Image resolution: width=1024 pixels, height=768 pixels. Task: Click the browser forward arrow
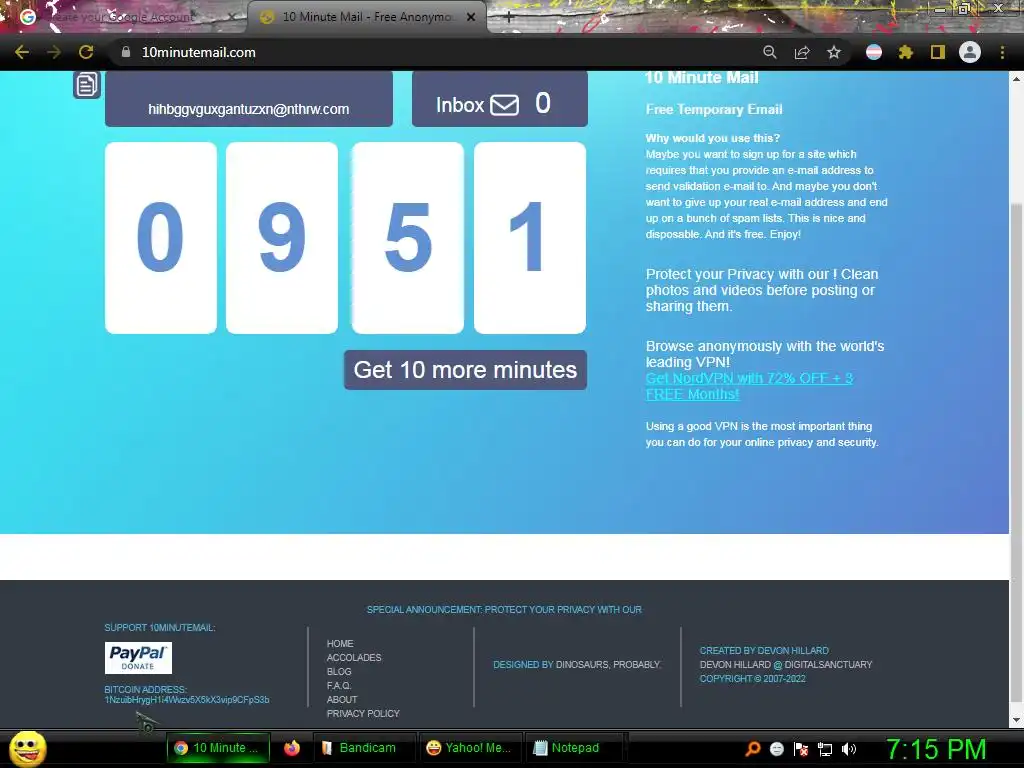pyautogui.click(x=54, y=52)
